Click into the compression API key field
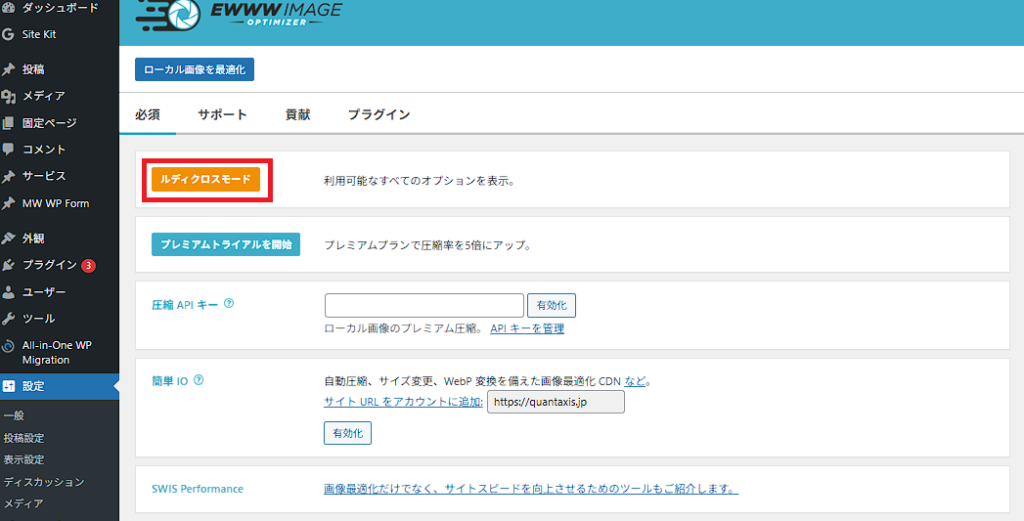This screenshot has width=1024, height=521. tap(424, 305)
